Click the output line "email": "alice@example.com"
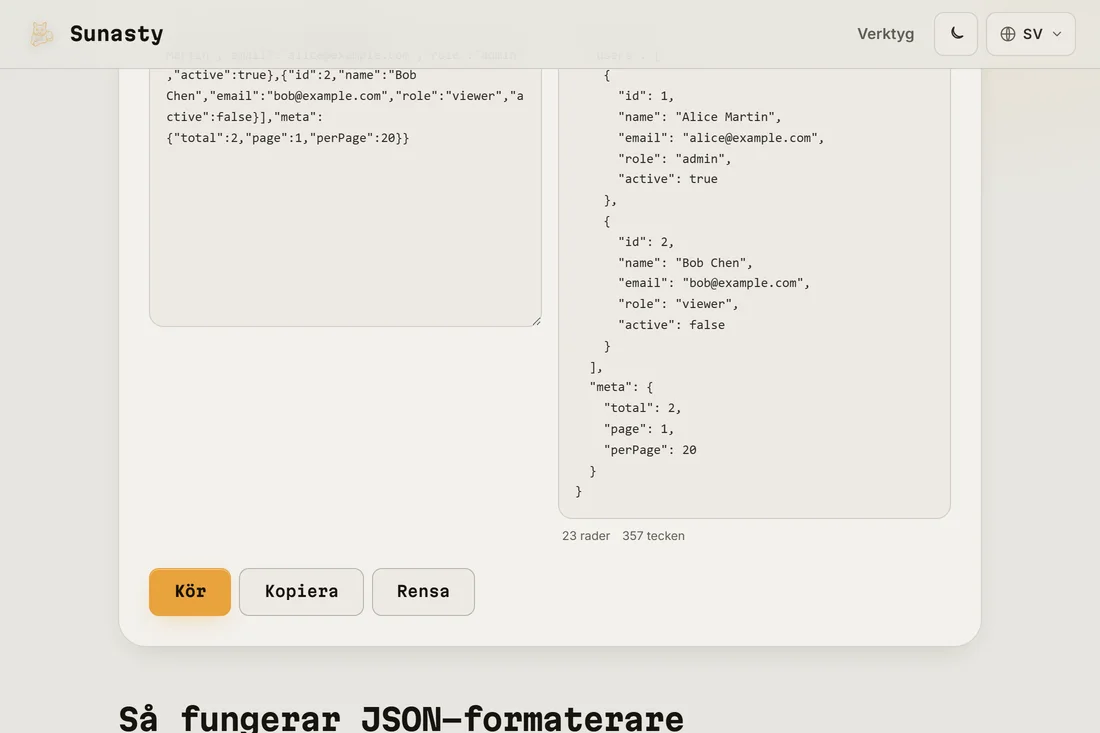 (x=720, y=137)
